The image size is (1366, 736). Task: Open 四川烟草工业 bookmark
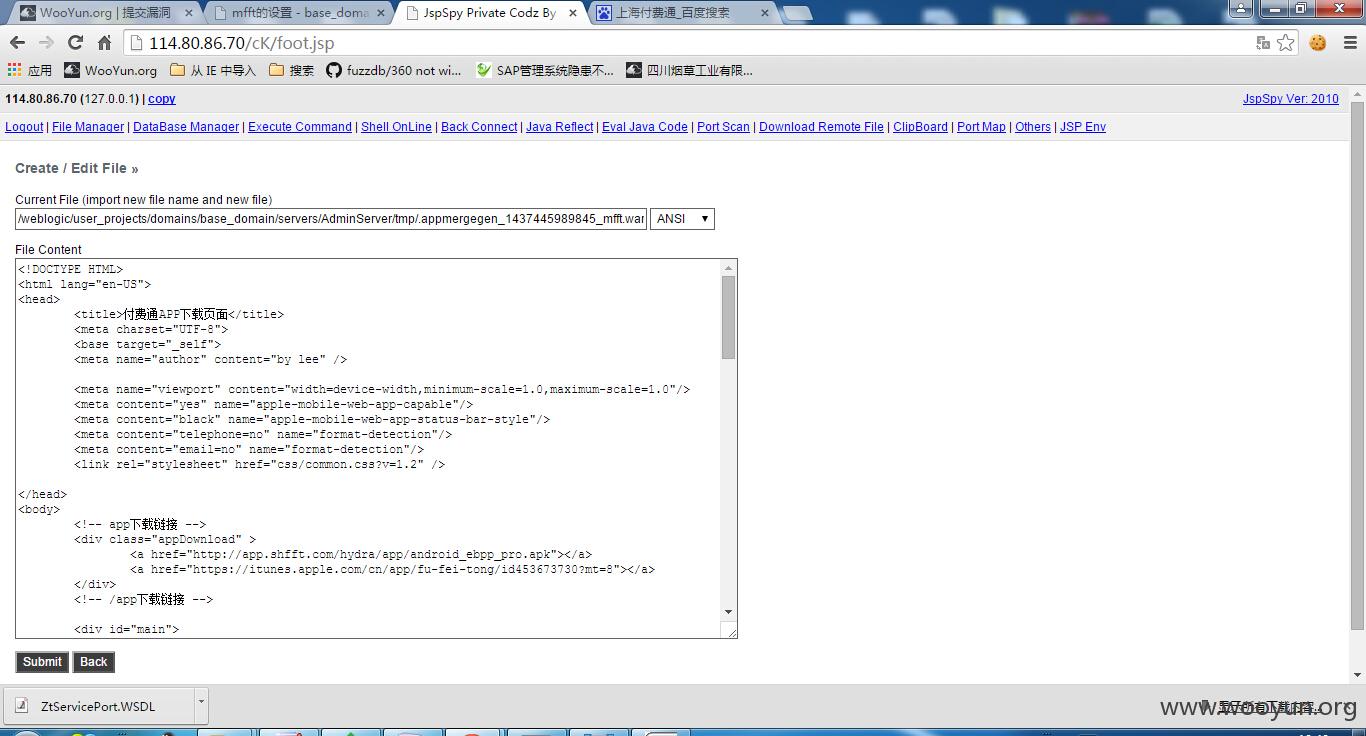(690, 70)
